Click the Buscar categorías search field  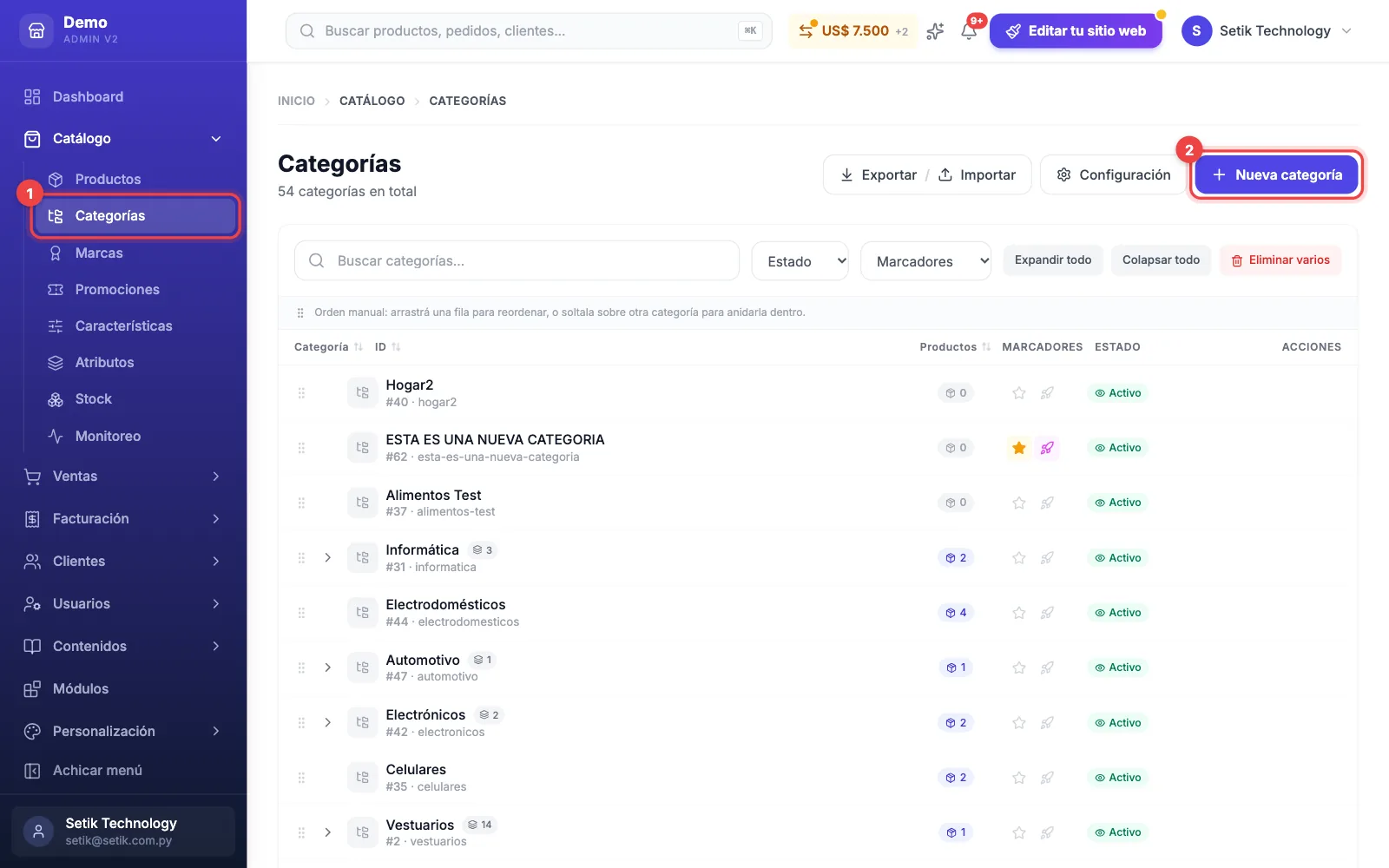pyautogui.click(x=517, y=260)
